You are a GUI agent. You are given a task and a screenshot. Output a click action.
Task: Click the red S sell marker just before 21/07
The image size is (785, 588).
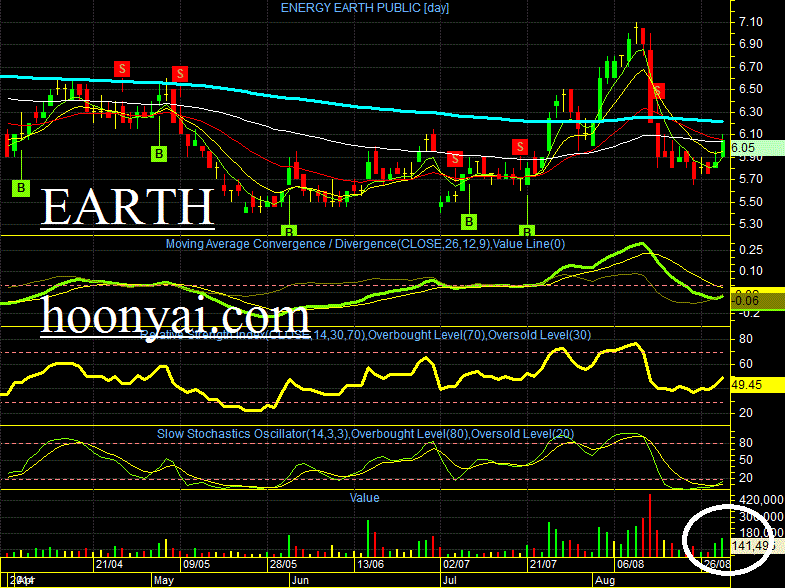pos(520,147)
